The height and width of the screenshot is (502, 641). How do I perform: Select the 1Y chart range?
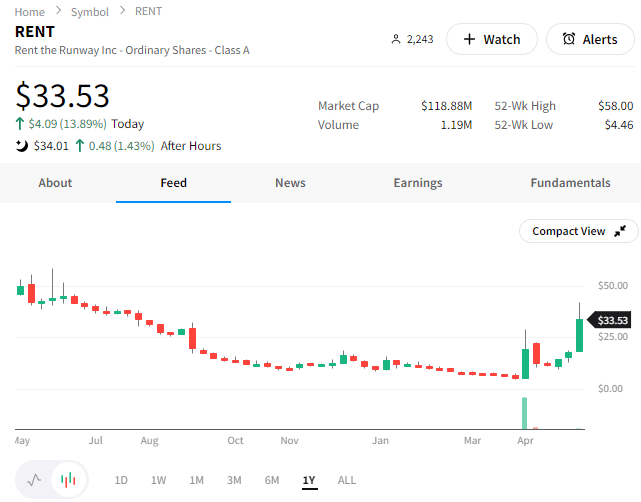tap(309, 480)
